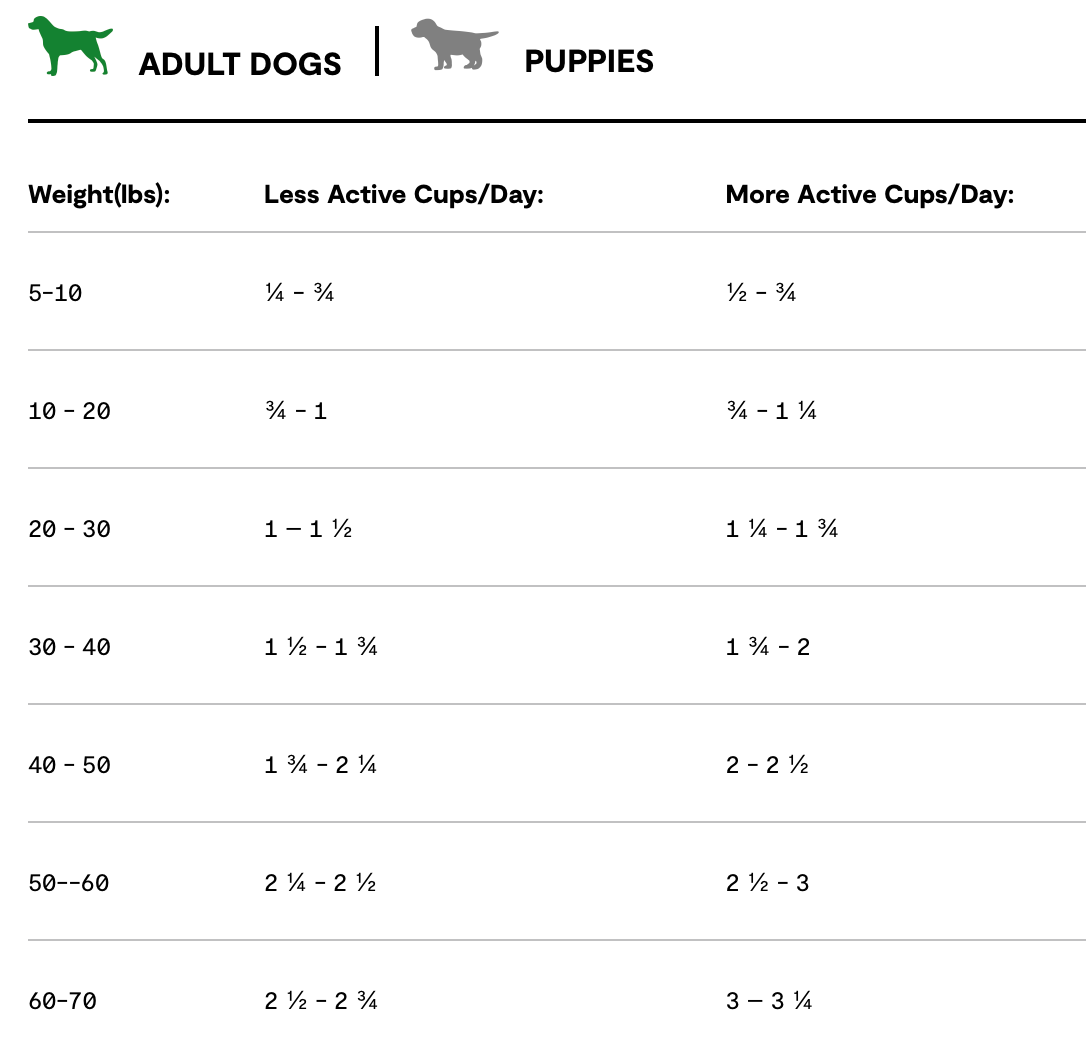Click the more active value 2 ½ - 3
1086x1050 pixels.
(767, 883)
